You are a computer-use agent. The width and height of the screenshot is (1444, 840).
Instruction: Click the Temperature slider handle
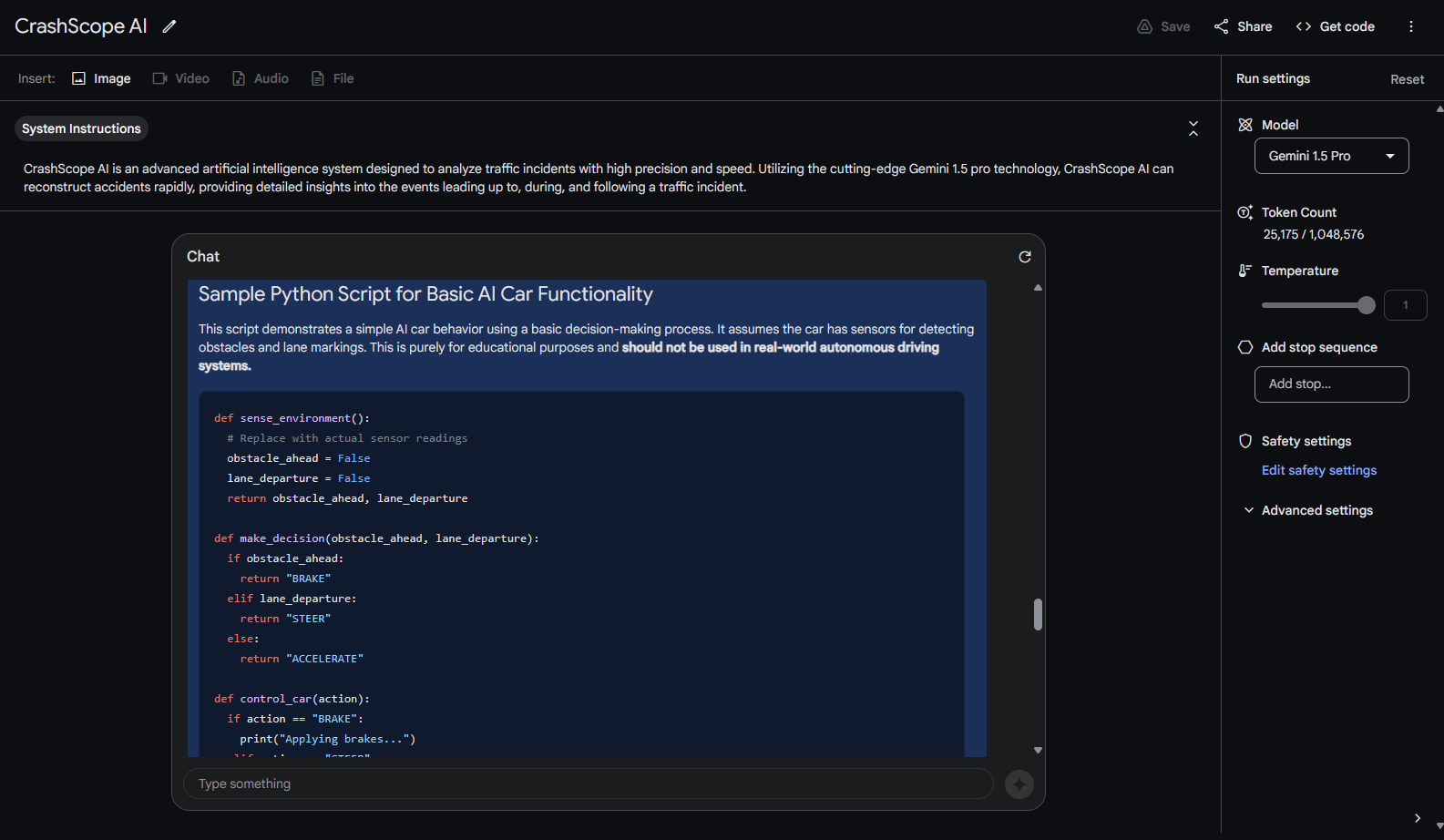[1367, 305]
